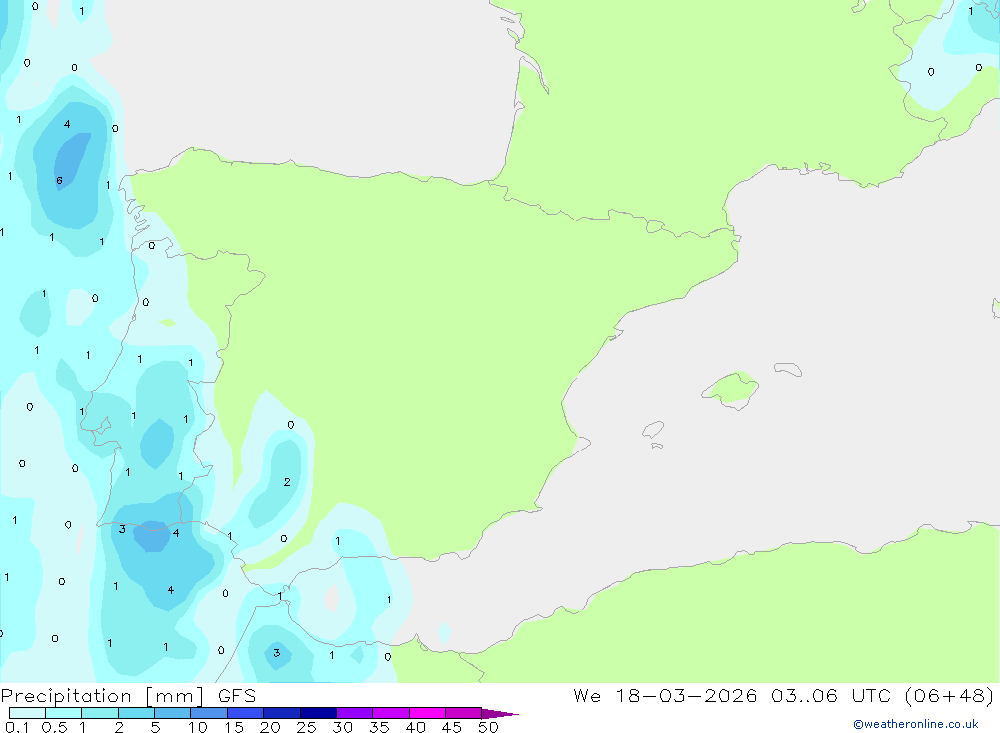
Task: Click the 0.5–1 mm legend color box
Action: (63, 713)
